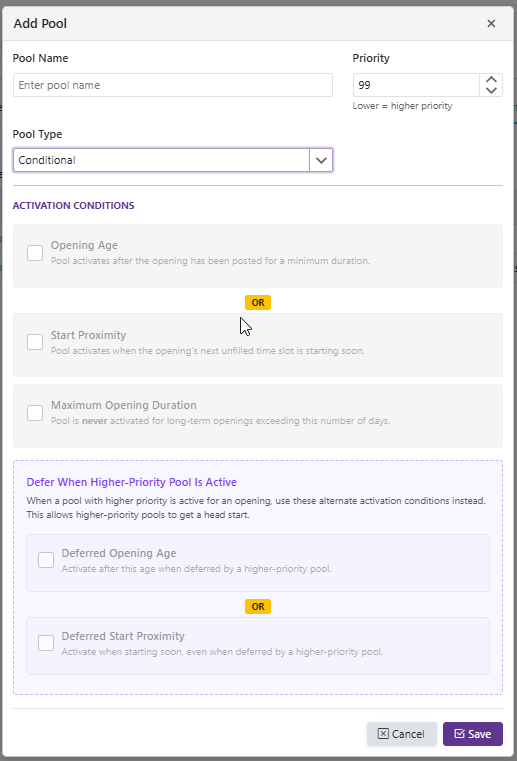Click the OR badge in deferred section
Image resolution: width=517 pixels, height=761 pixels.
pos(258,606)
